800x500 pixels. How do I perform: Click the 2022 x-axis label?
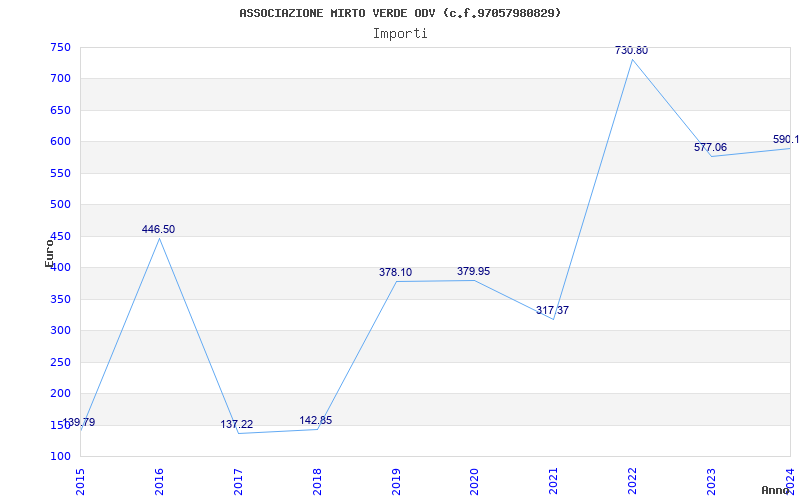[632, 482]
